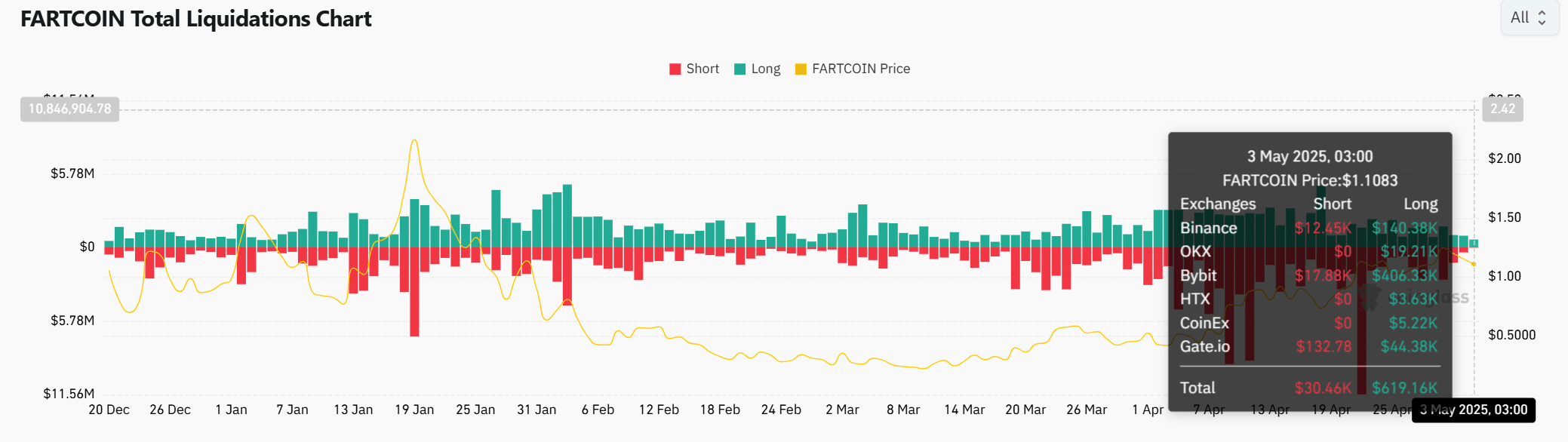Click the $11.56M bottom left axis label
The height and width of the screenshot is (442, 1568).
[69, 394]
